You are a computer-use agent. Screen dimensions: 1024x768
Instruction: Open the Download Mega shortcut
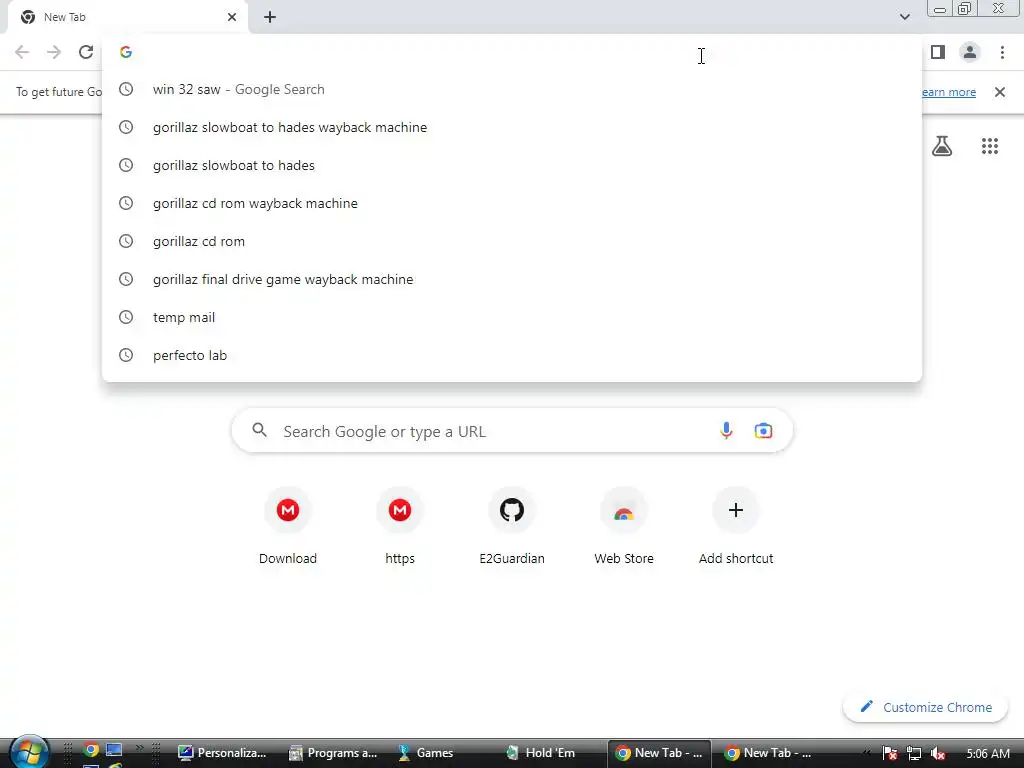coord(288,528)
